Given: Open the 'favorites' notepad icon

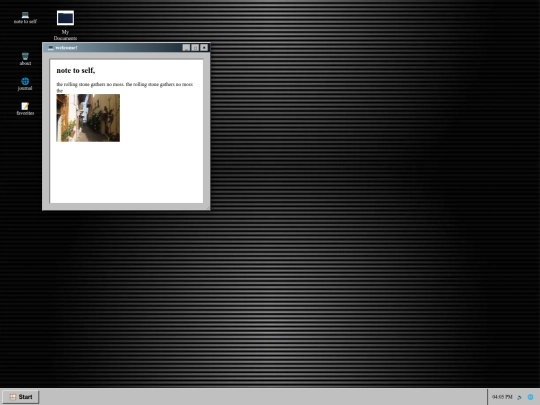Looking at the screenshot, I should pos(25,109).
